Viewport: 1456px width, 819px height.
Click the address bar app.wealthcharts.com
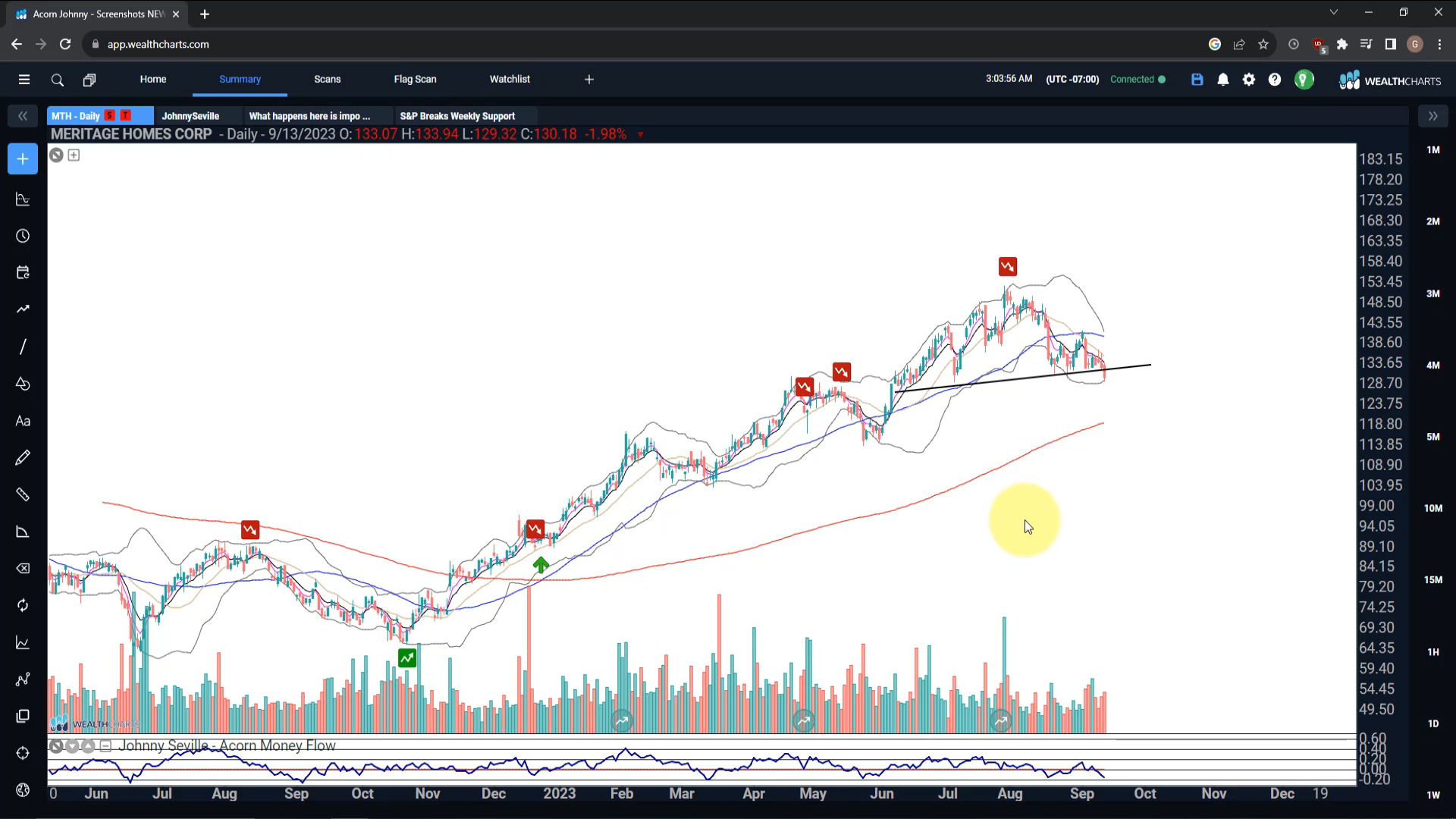pyautogui.click(x=158, y=45)
